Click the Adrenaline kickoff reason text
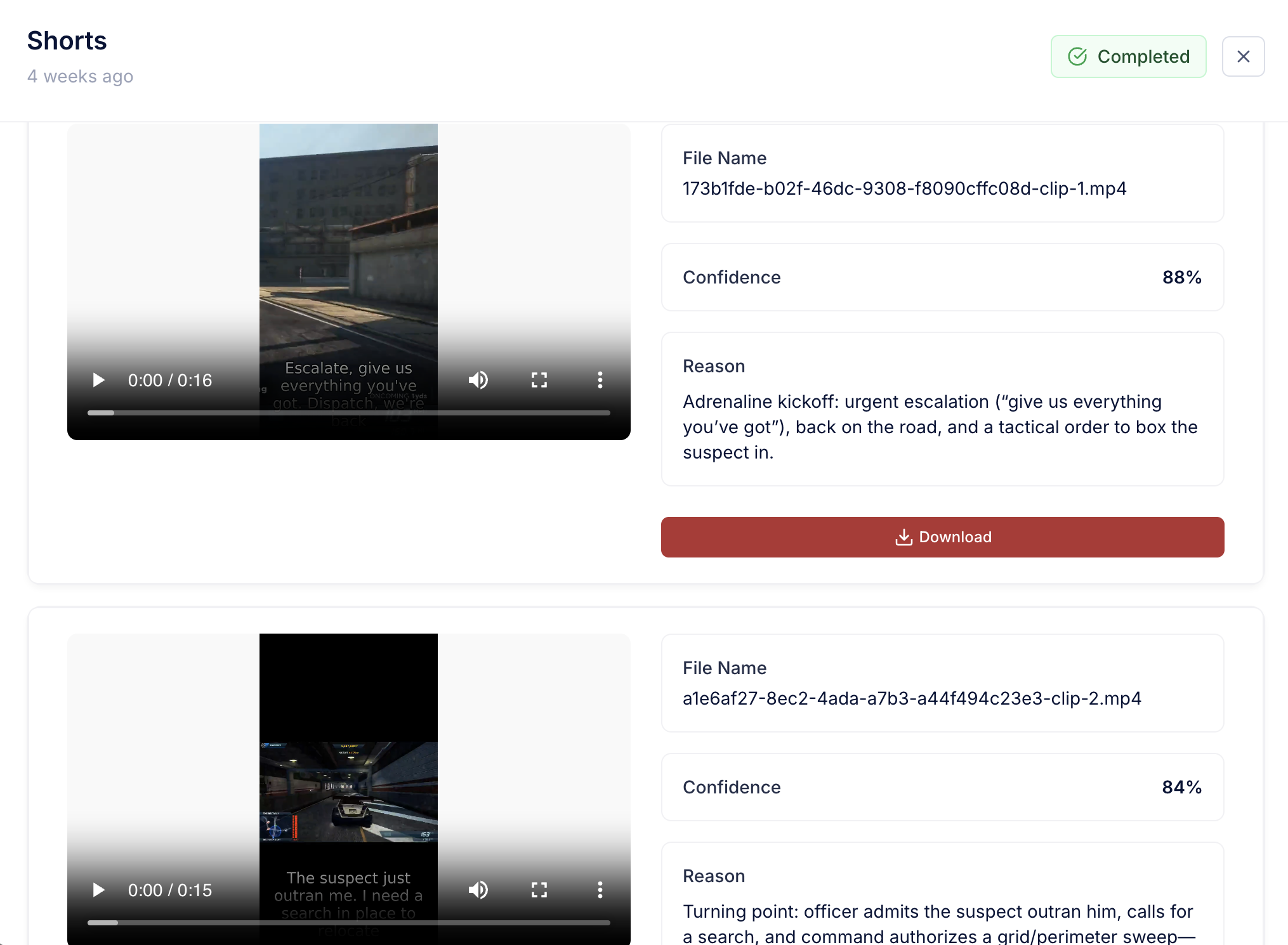 coord(940,427)
